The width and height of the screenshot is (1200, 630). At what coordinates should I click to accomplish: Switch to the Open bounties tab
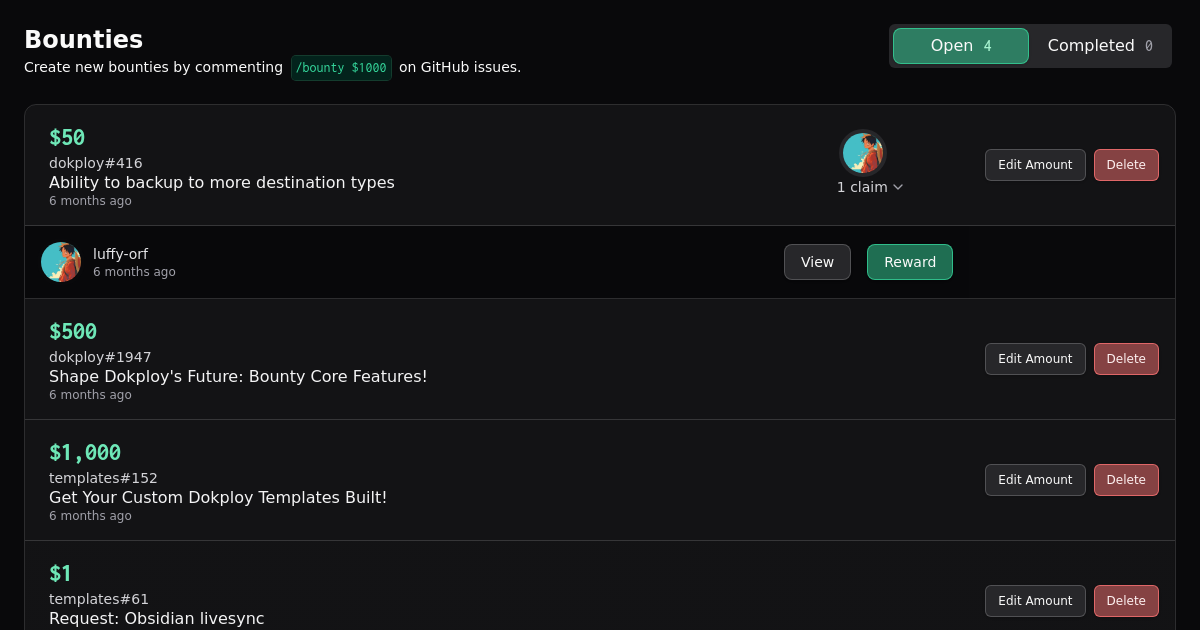(960, 46)
